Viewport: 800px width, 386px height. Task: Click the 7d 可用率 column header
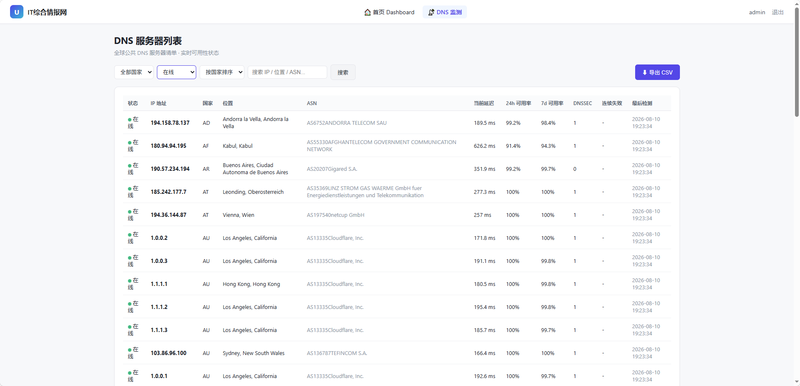pyautogui.click(x=552, y=103)
